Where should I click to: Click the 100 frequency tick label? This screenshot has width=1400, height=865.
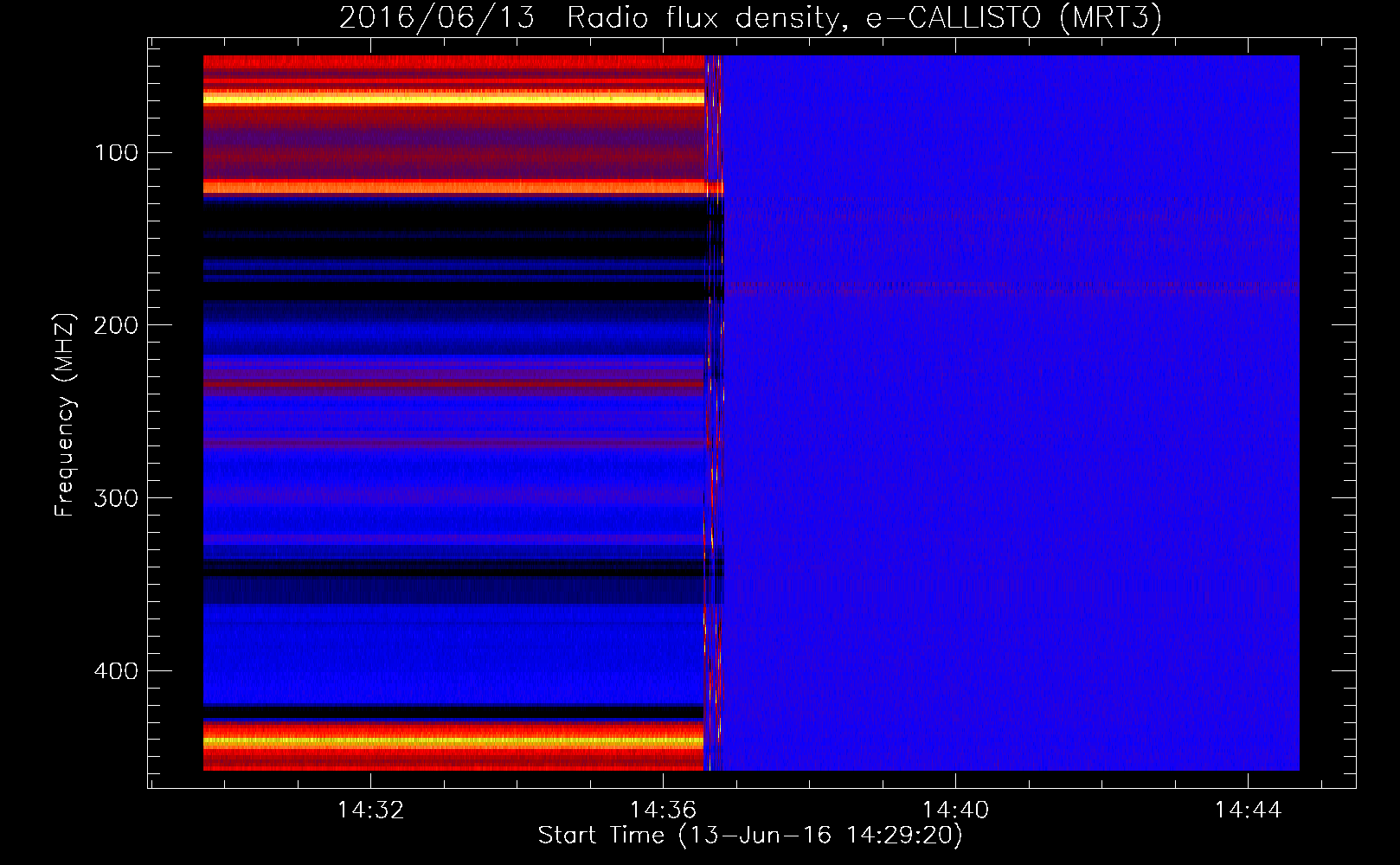tap(117, 153)
